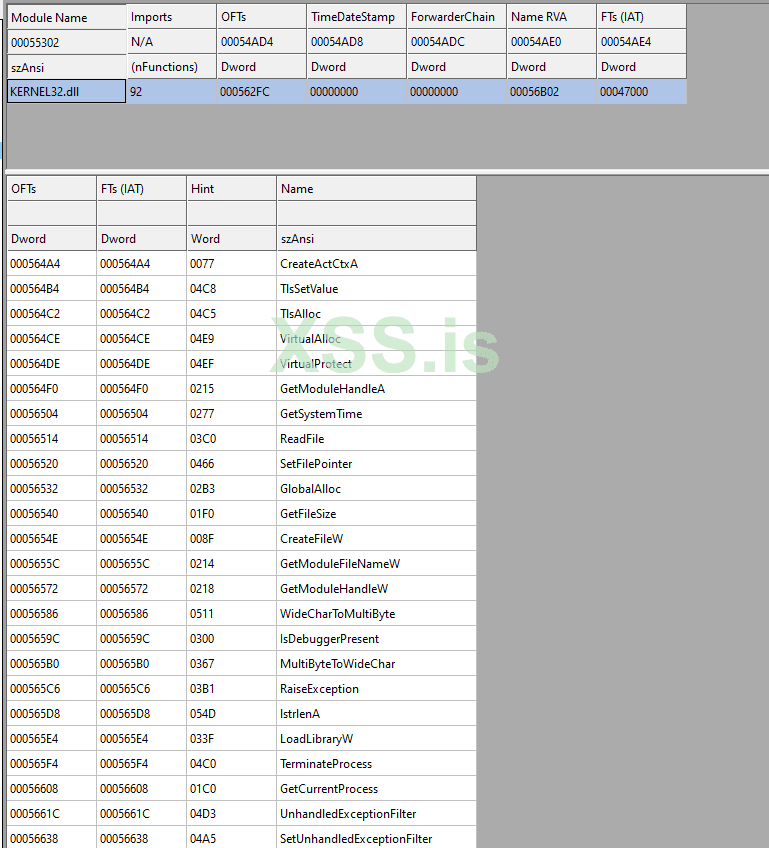
Task: Click the Name RVA column header
Action: pos(552,17)
